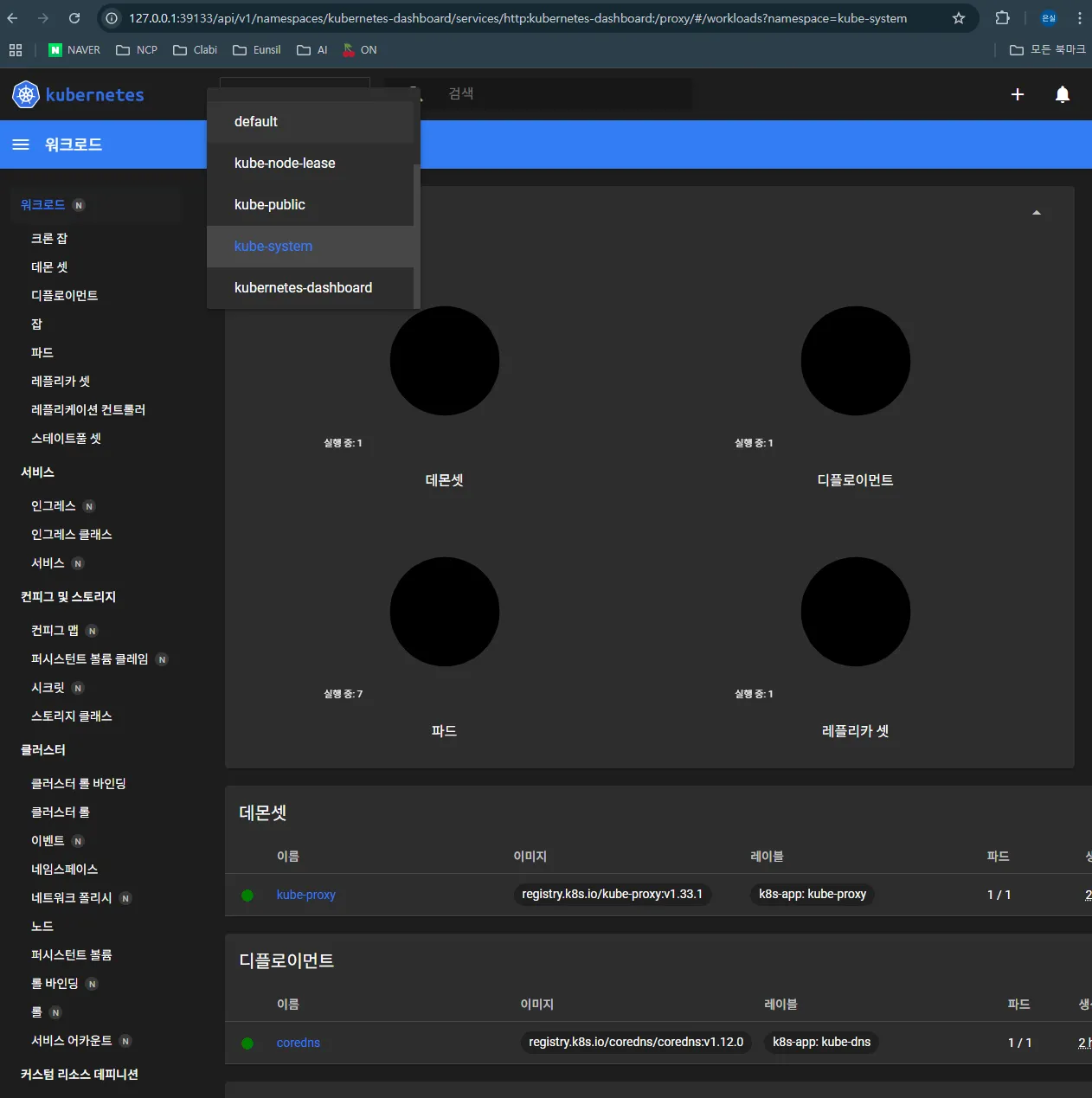Click the 이름 column header in 데몬셋 table
This screenshot has width=1092, height=1098.
point(288,857)
